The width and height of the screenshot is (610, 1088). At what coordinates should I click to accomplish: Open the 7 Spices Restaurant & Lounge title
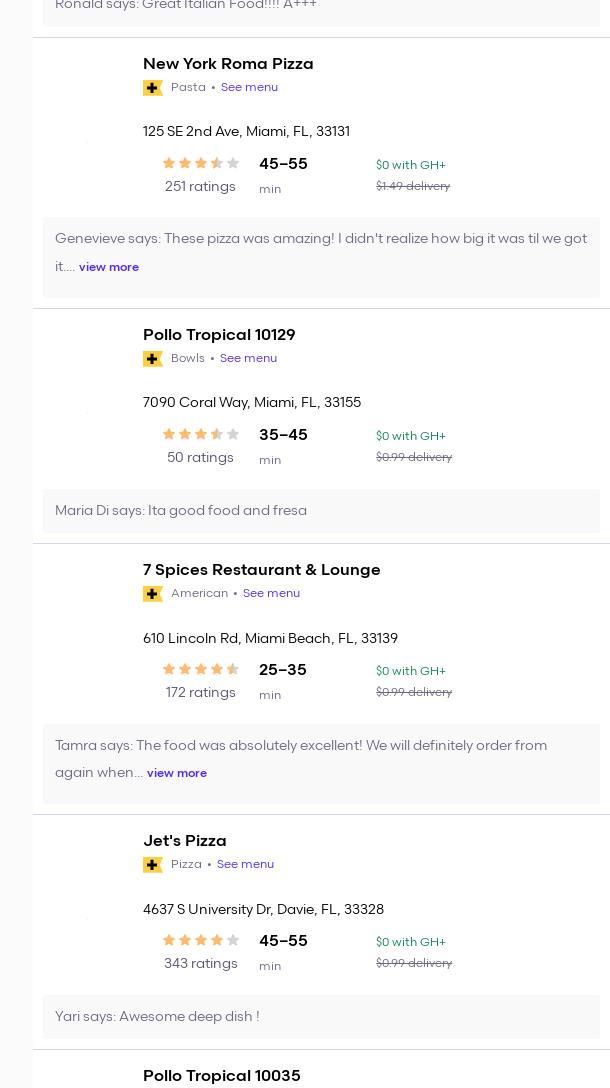261,570
